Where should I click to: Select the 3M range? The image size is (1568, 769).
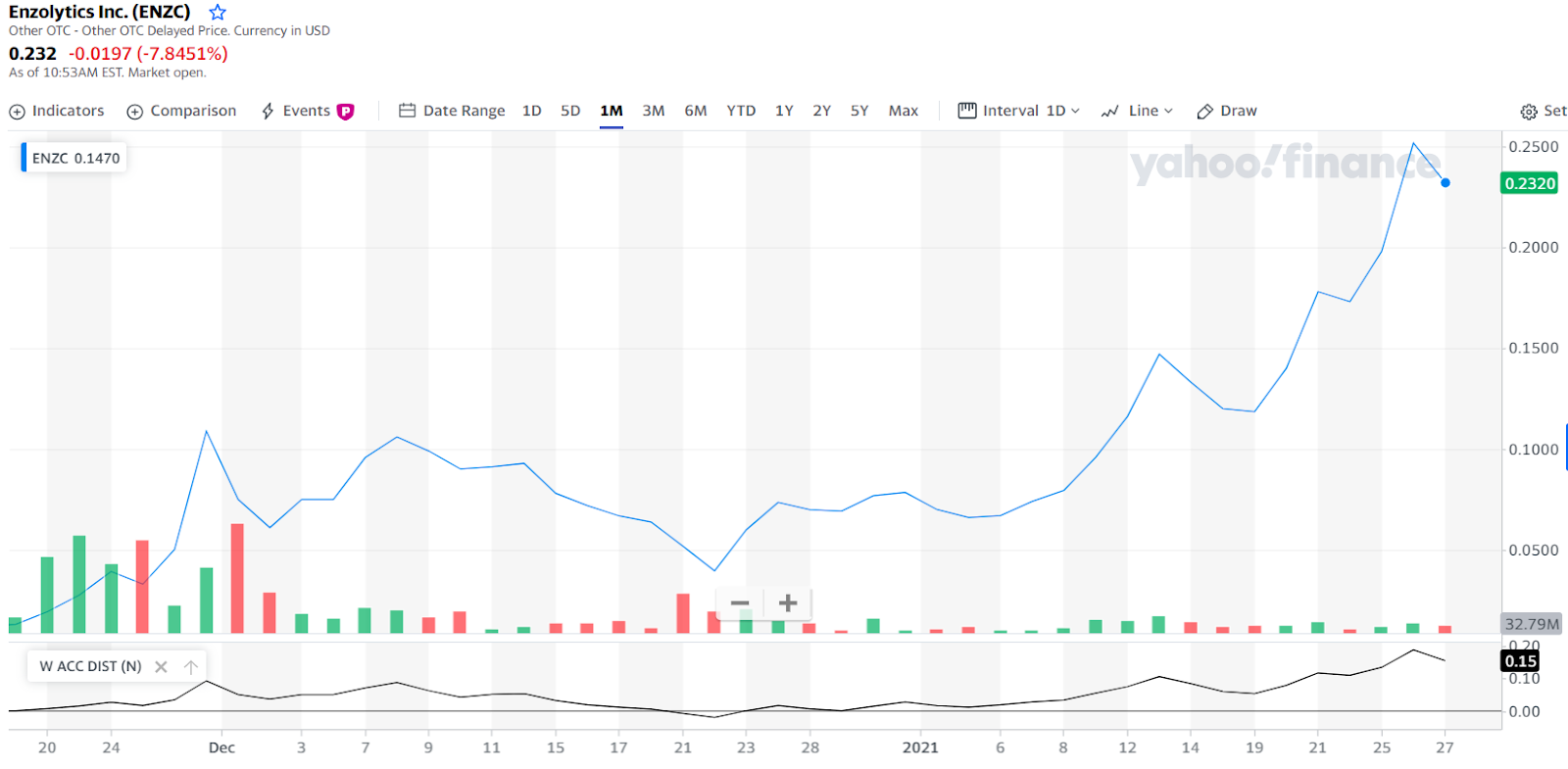click(x=654, y=111)
